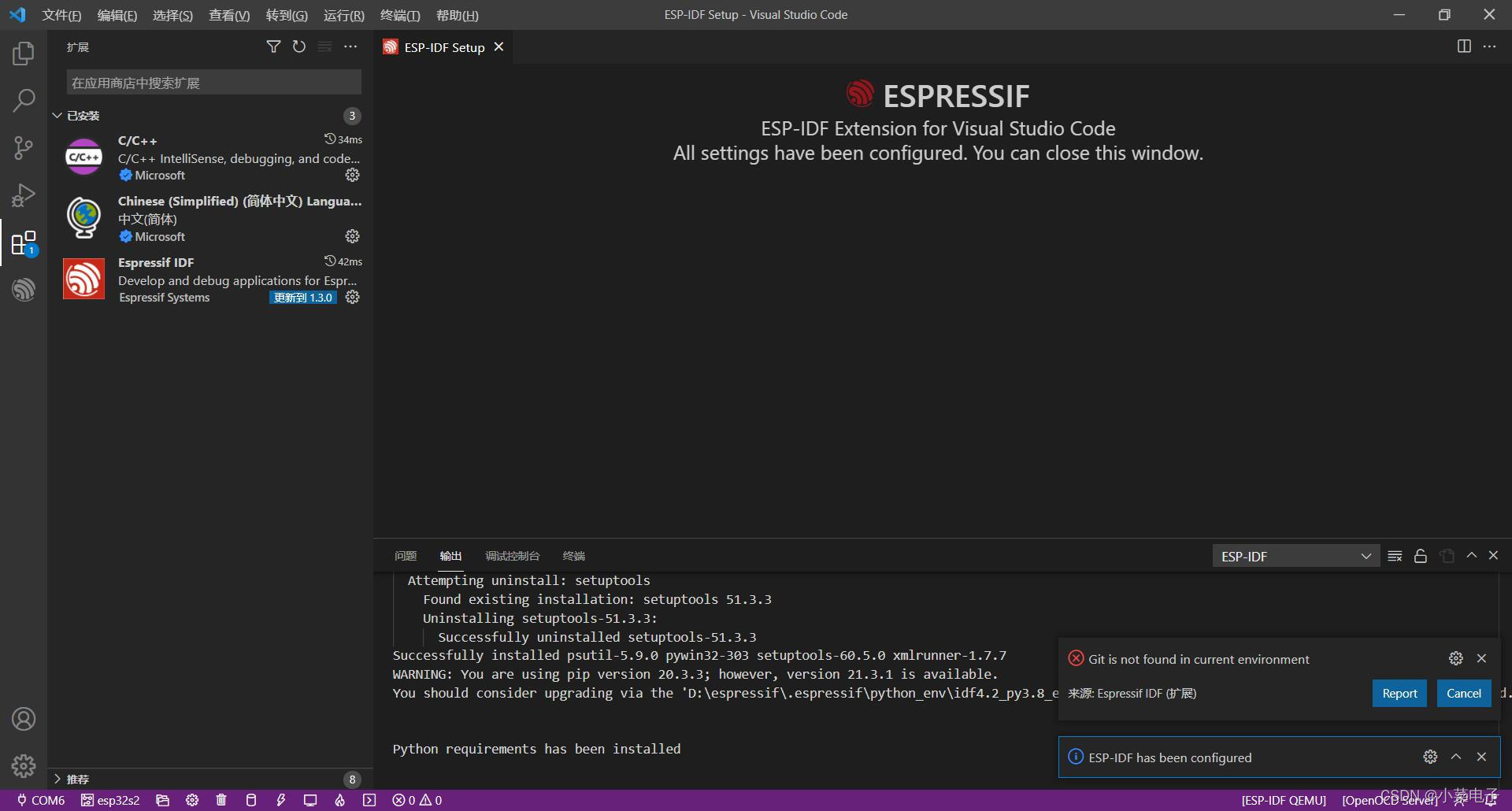Split the editor to the right
The width and height of the screenshot is (1512, 811).
tap(1464, 46)
